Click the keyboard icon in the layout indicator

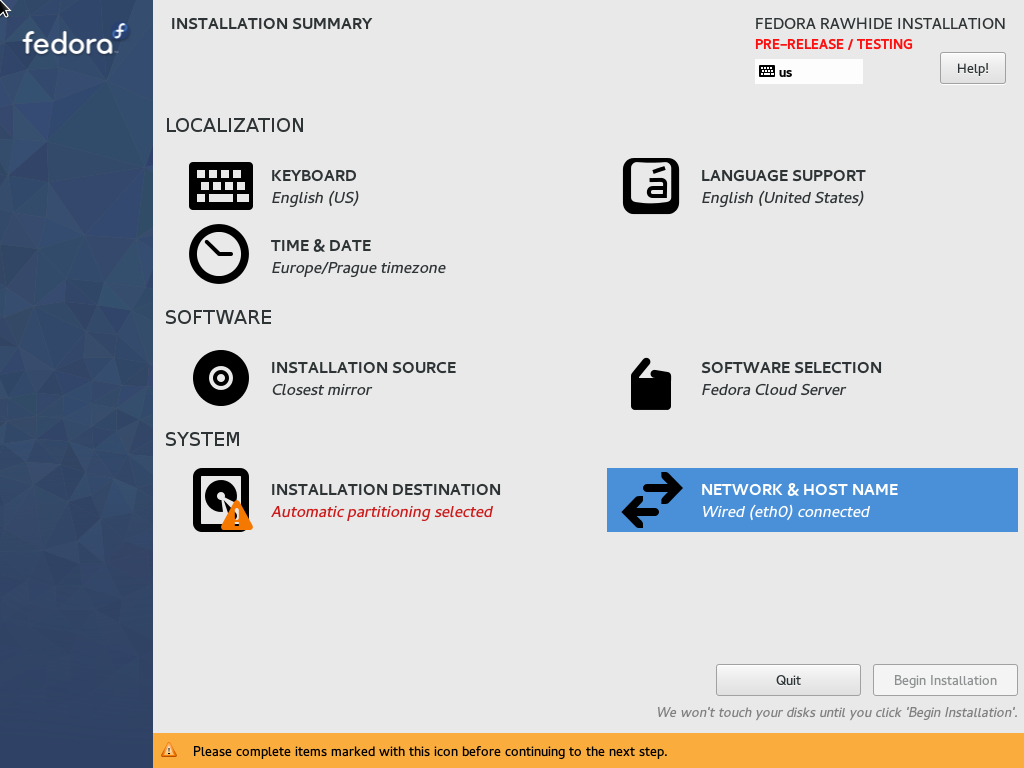(767, 72)
